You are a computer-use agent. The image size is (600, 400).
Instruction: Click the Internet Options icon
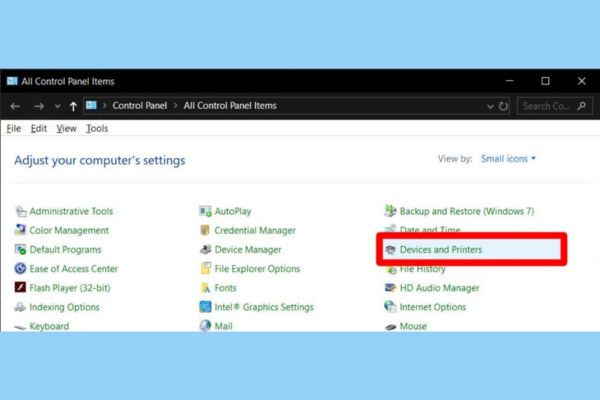[x=390, y=307]
